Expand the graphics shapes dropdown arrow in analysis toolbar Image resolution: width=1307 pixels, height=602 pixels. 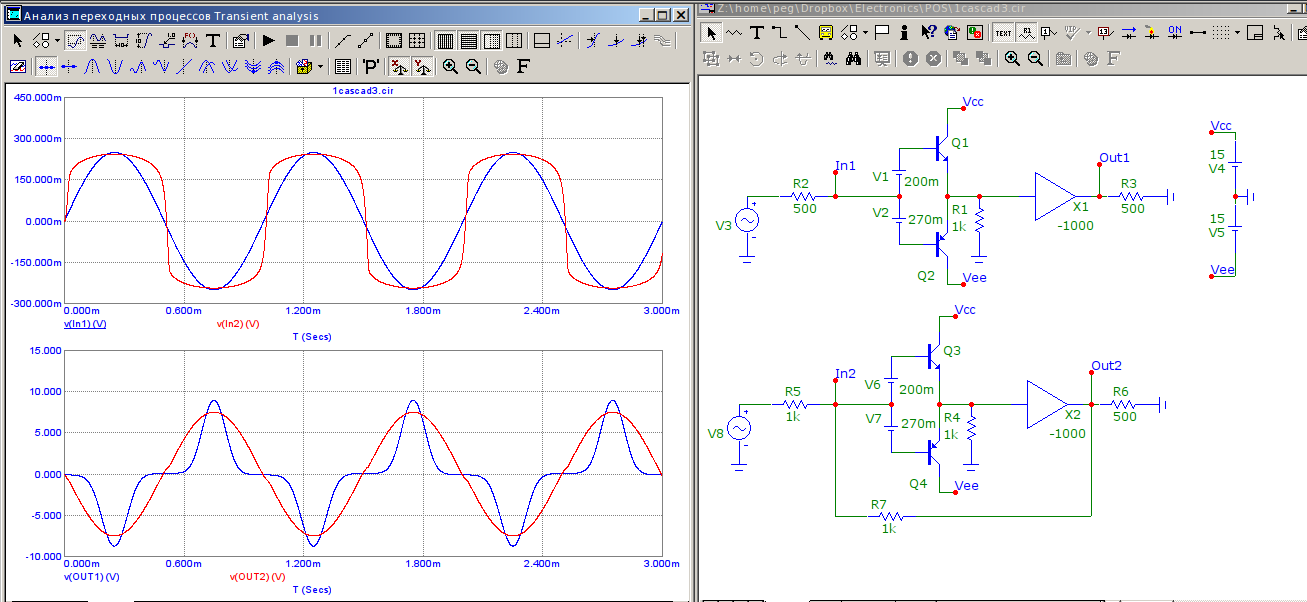coord(57,41)
